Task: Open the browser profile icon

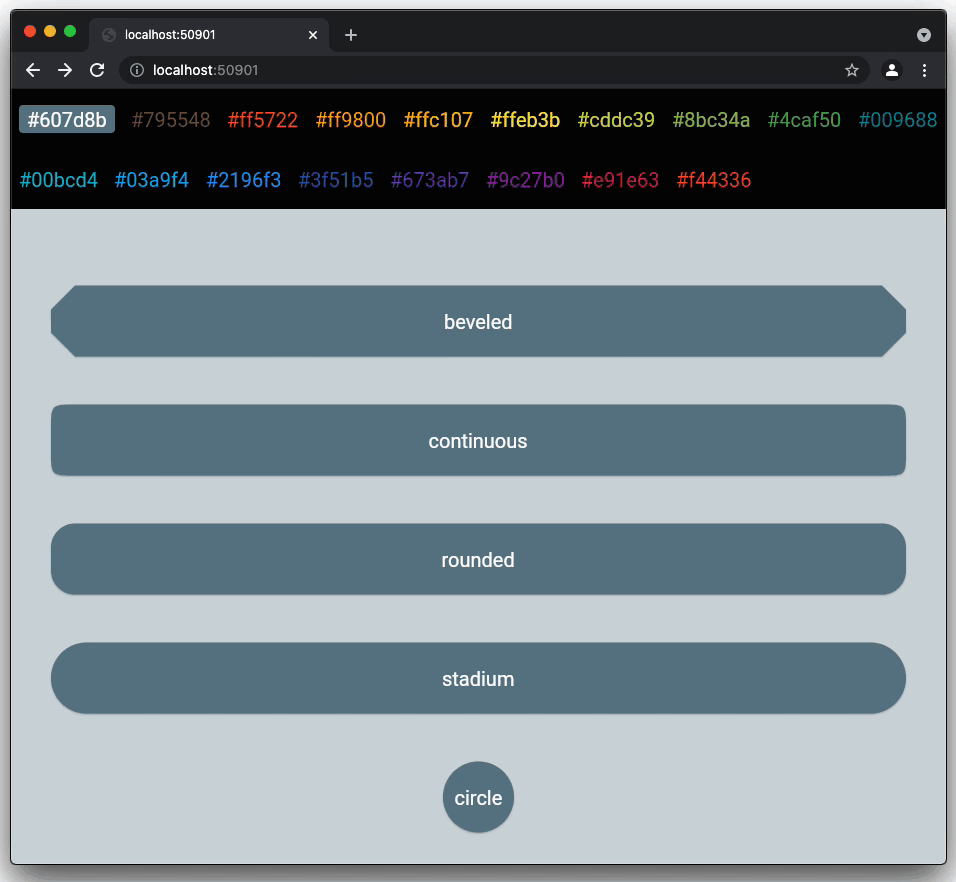Action: [891, 70]
